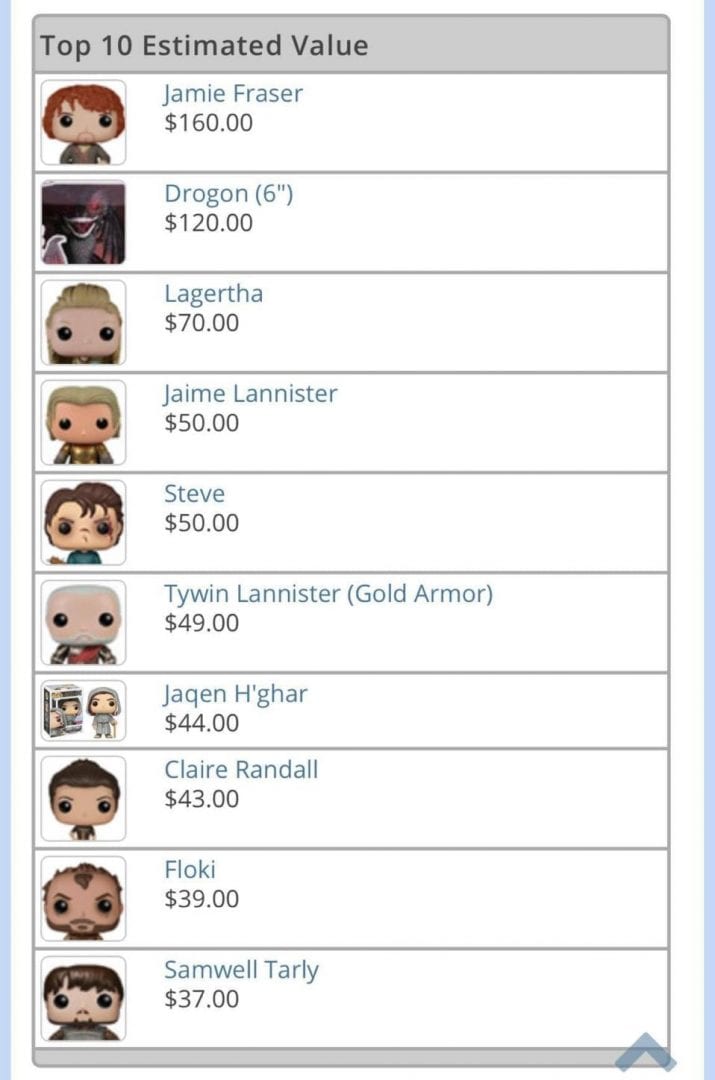Viewport: 715px width, 1080px height.
Task: Follow the Jaqen H'ghar name link
Action: click(236, 694)
